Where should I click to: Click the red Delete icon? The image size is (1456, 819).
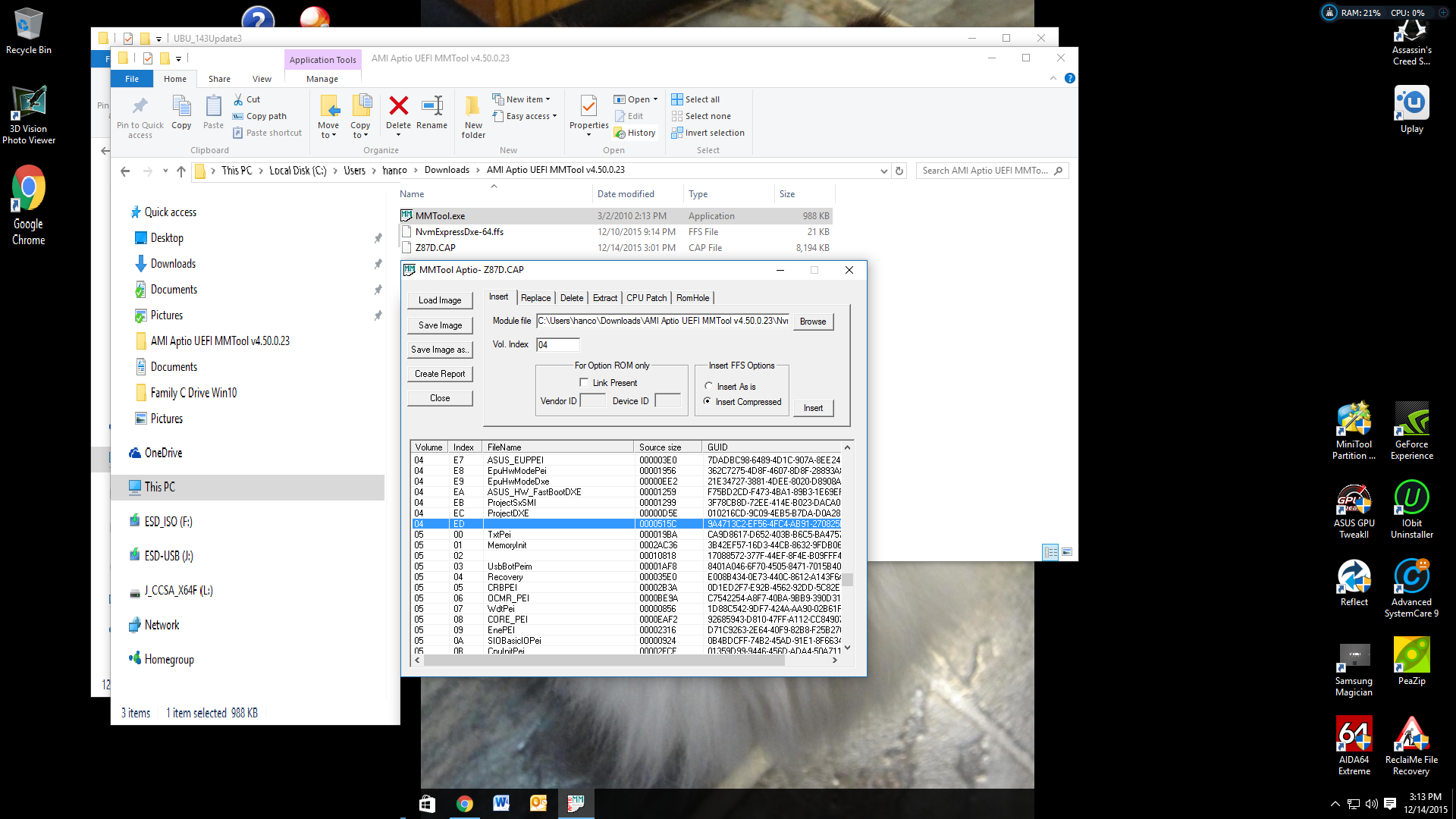(x=398, y=105)
